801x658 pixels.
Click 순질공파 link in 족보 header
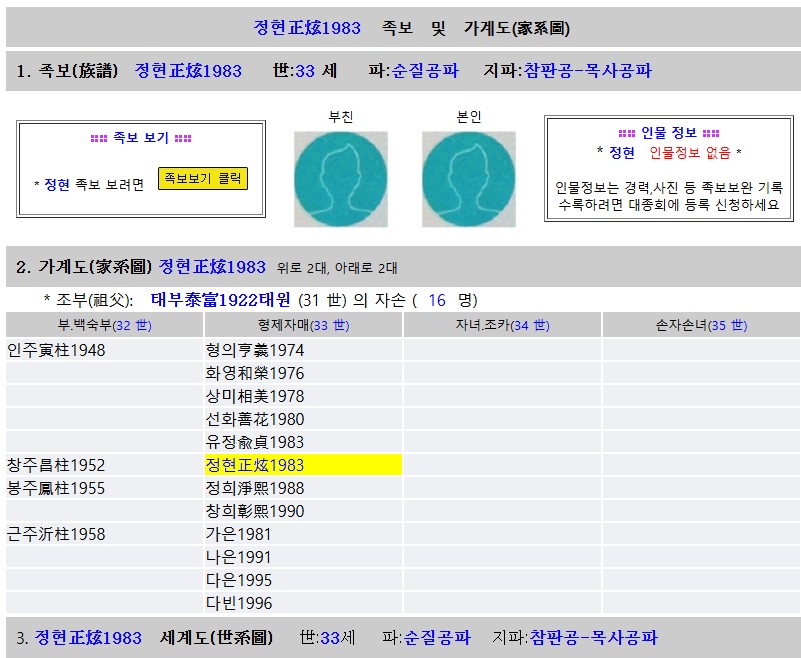pos(425,71)
